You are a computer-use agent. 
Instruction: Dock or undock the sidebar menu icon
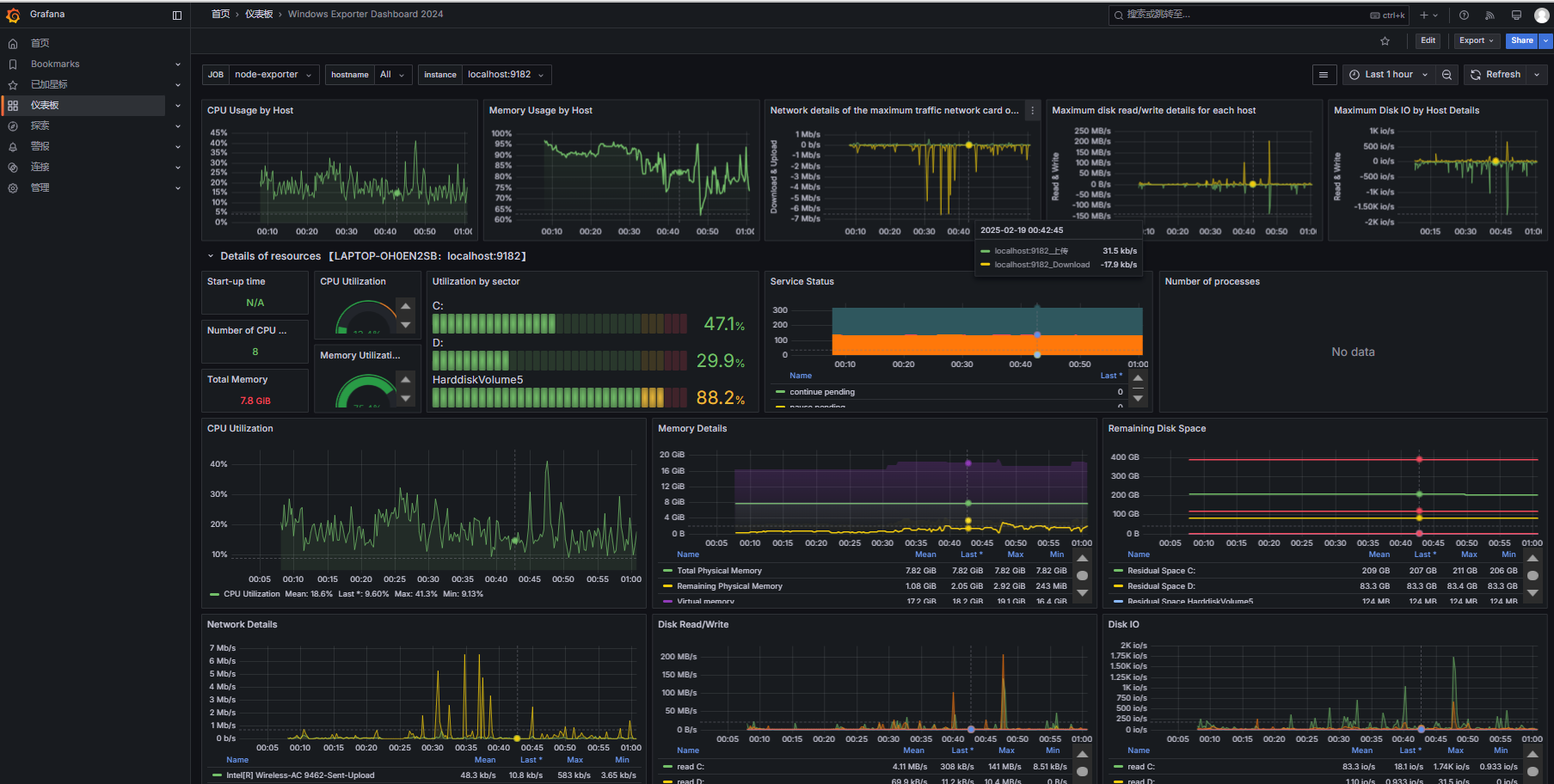pos(177,15)
